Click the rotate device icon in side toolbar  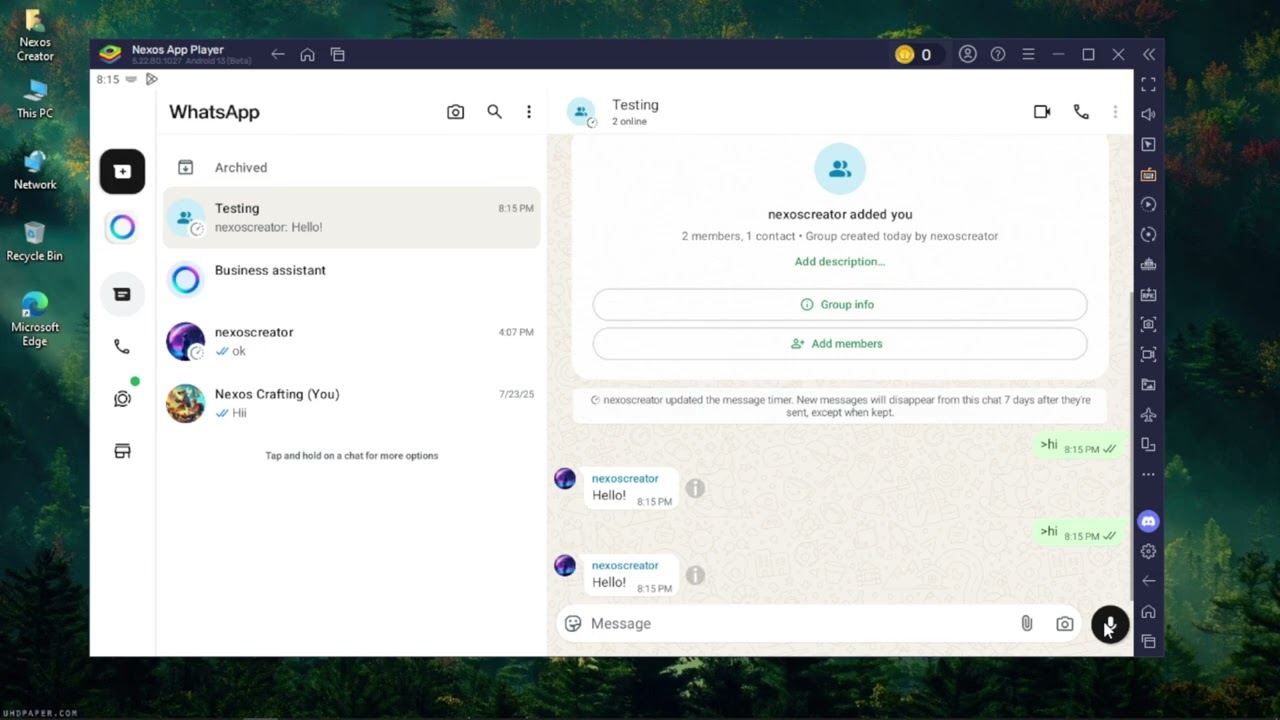point(1148,444)
